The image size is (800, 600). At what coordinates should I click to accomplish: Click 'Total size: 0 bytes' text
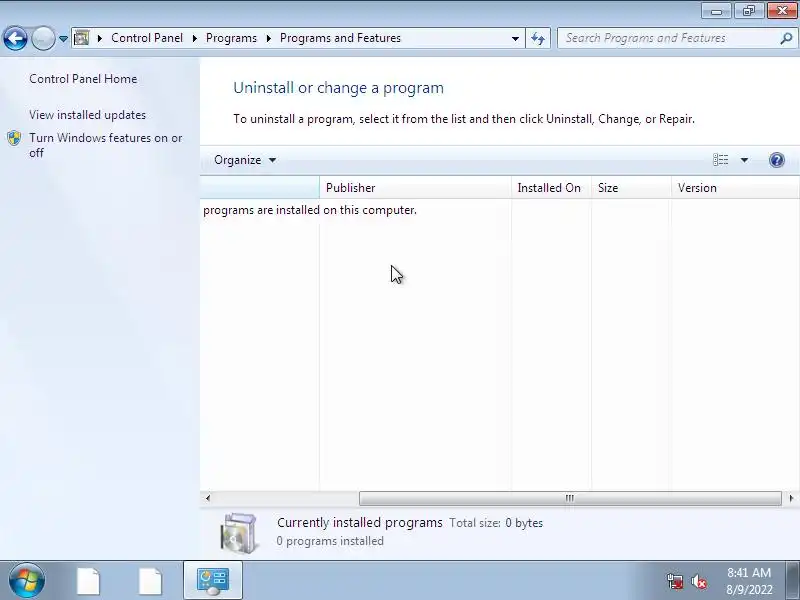click(496, 523)
